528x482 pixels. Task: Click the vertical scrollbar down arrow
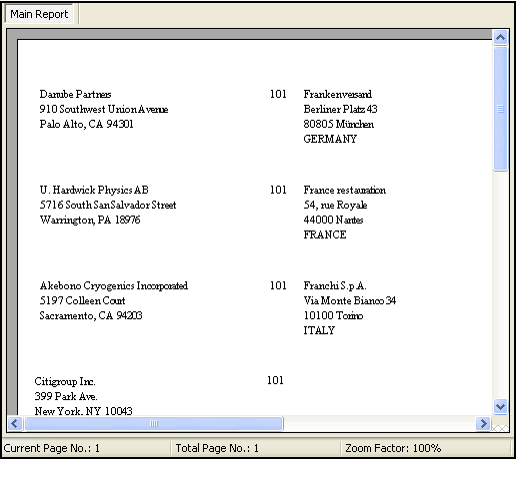(500, 407)
